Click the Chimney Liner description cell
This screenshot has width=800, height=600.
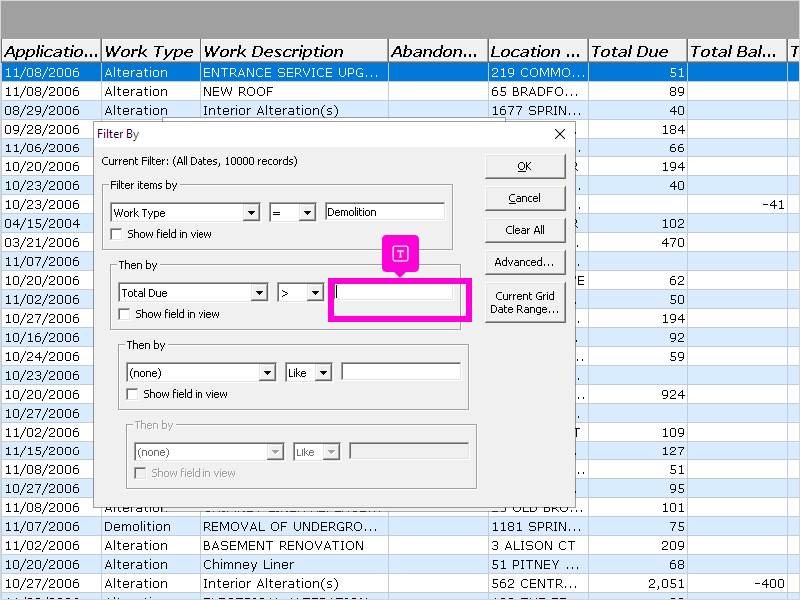294,564
